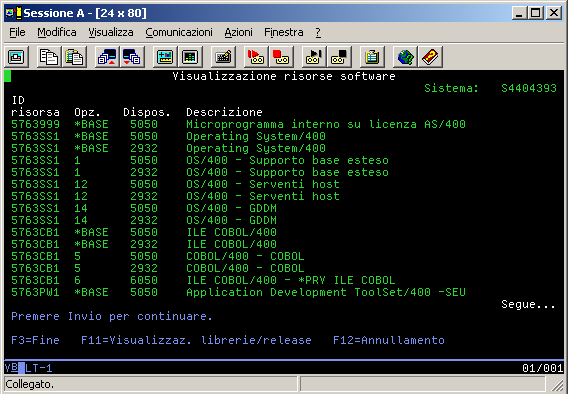Open the Color mapping icon
This screenshot has height=394, width=568.
coord(190,57)
